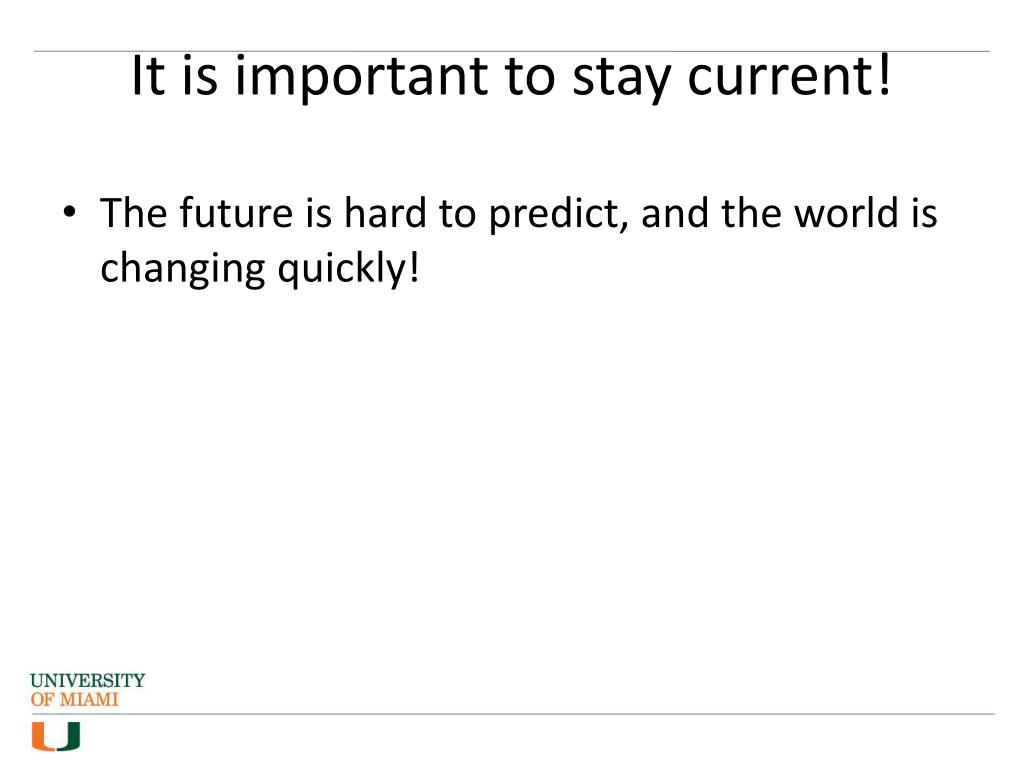
Task: Click the University of Miami U logo
Action: (56, 737)
